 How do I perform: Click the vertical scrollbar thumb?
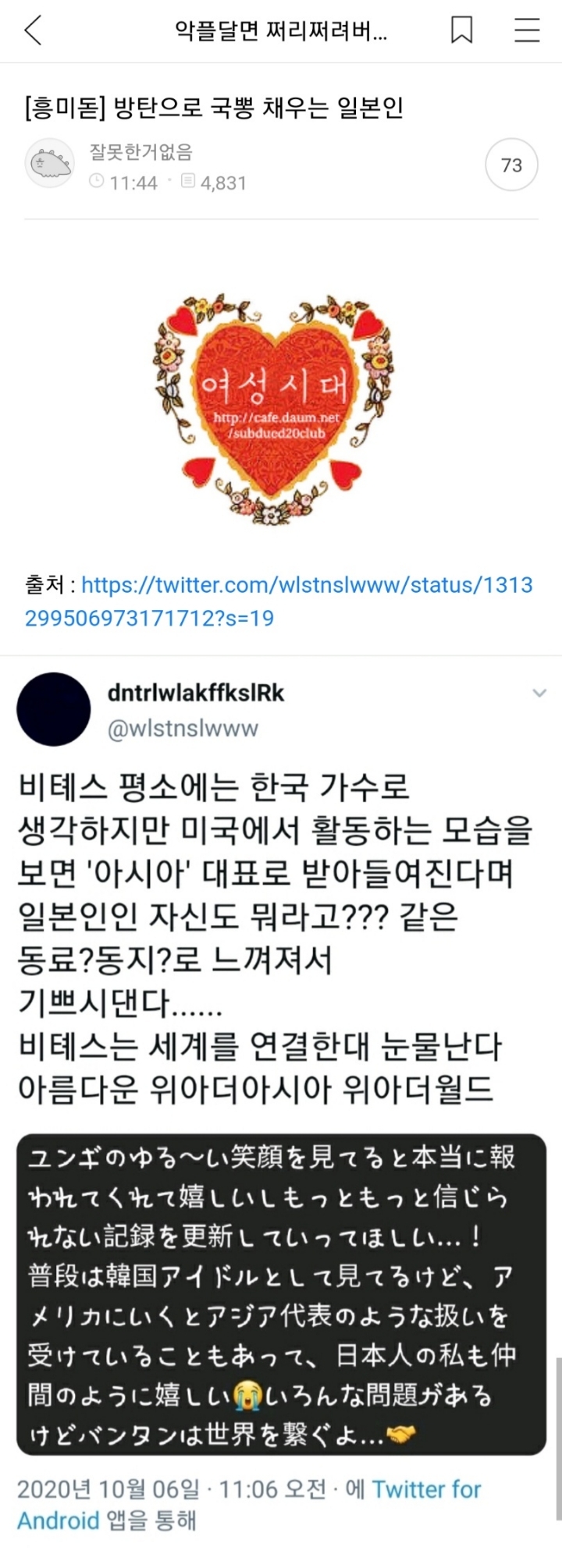558,1438
